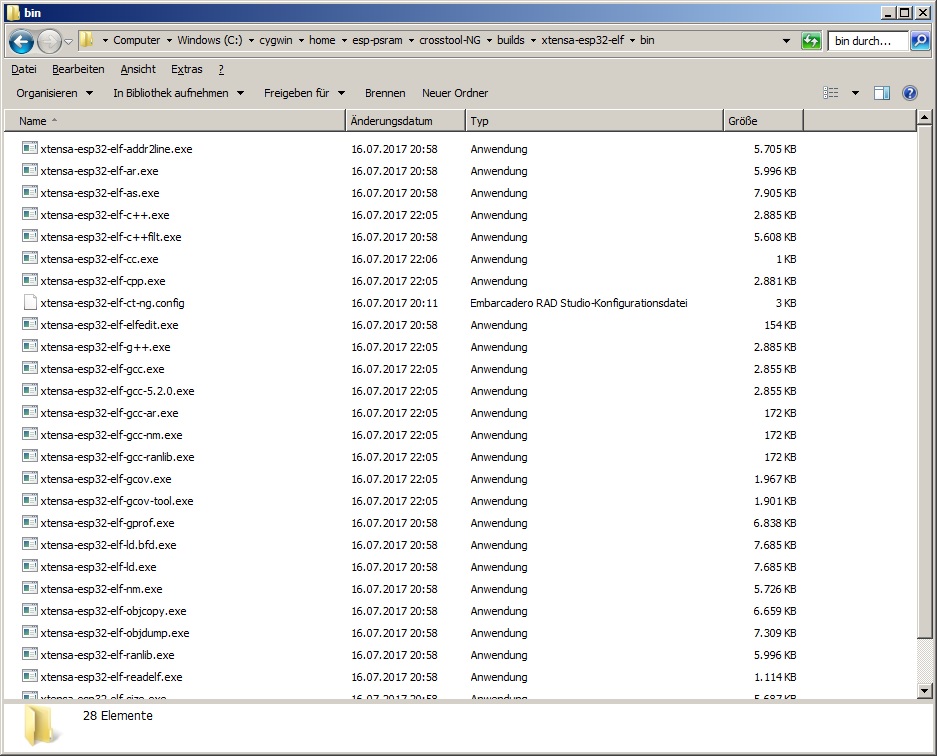Click the view mode icon in toolbar
Image resolution: width=937 pixels, height=756 pixels.
[831, 93]
